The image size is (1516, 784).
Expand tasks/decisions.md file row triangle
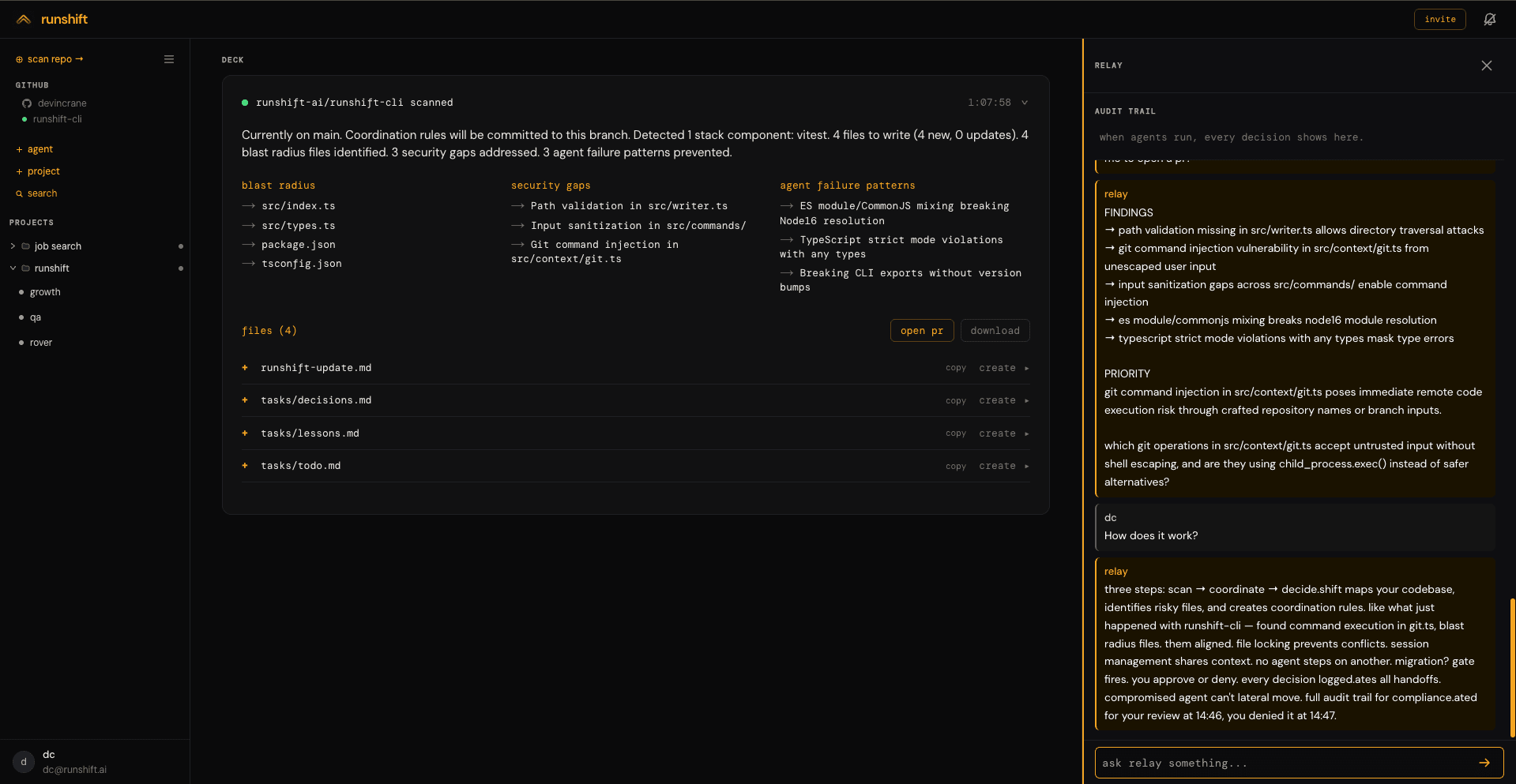[1026, 401]
